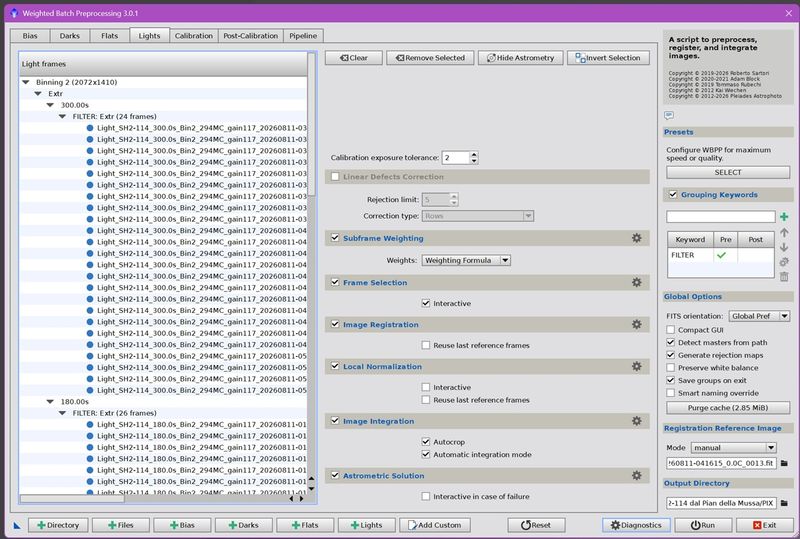Open registration Mode dropdown set to manual

click(x=734, y=448)
